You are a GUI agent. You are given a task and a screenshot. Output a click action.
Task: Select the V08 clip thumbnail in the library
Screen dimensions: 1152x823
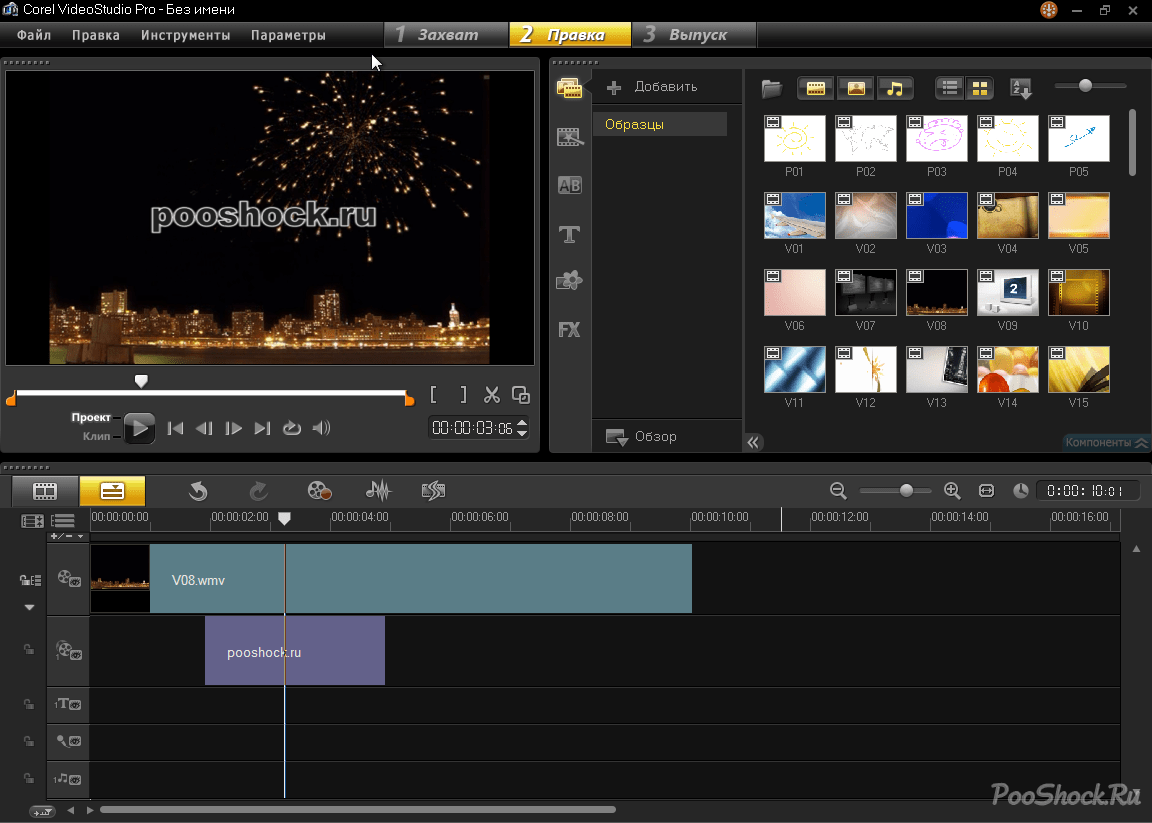pyautogui.click(x=936, y=290)
